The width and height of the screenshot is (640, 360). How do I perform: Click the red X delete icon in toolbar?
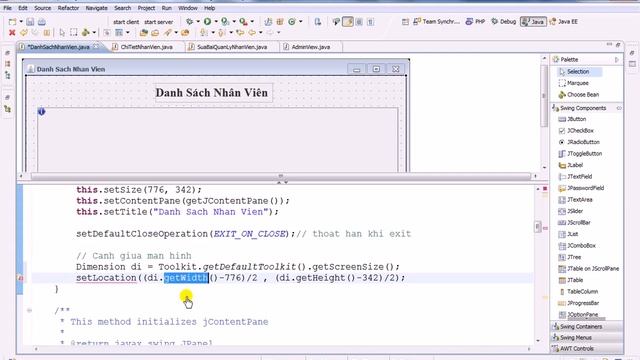click(12, 33)
